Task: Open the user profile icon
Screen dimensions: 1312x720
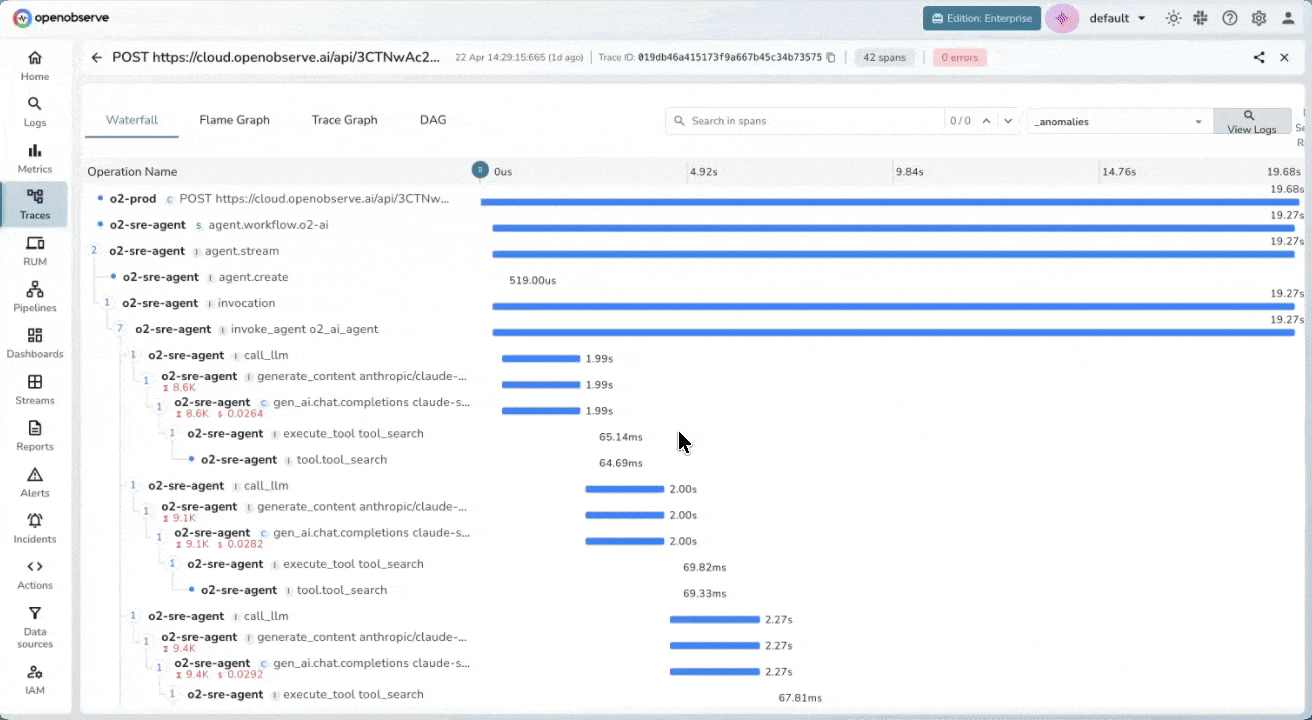Action: coord(1288,18)
